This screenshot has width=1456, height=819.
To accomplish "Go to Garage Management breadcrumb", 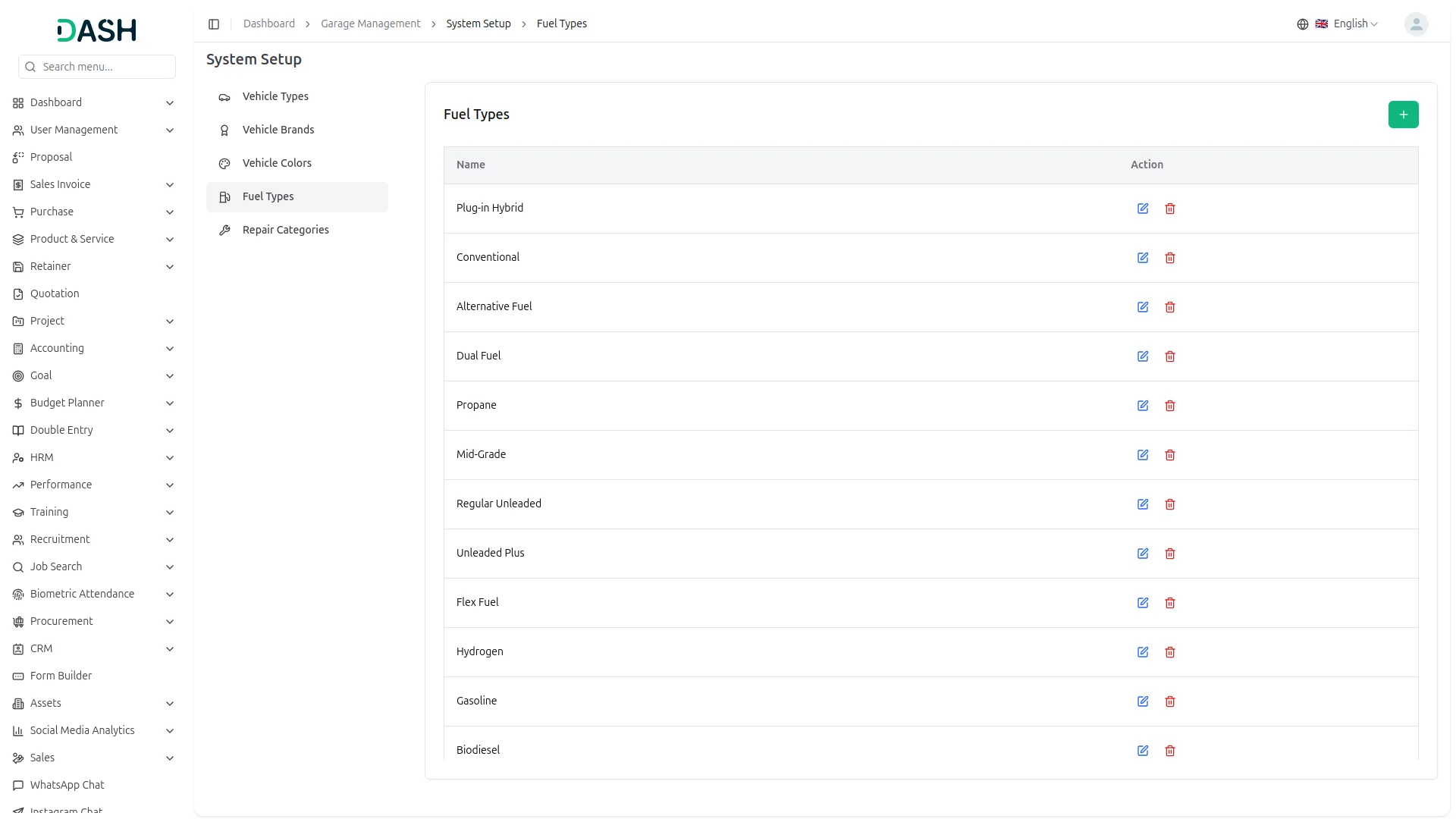I will [x=370, y=24].
